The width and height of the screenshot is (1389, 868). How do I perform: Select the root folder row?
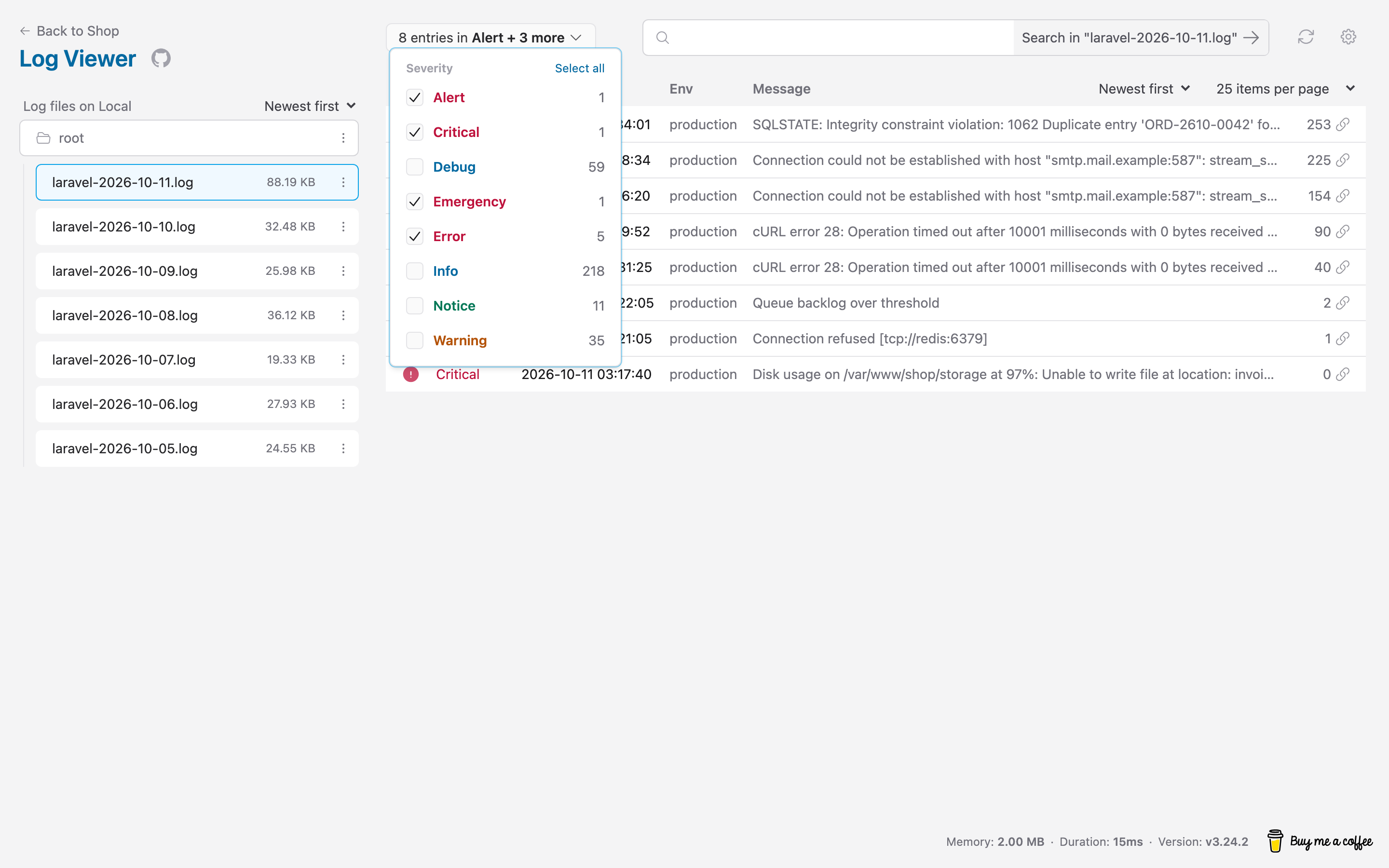tap(189, 138)
